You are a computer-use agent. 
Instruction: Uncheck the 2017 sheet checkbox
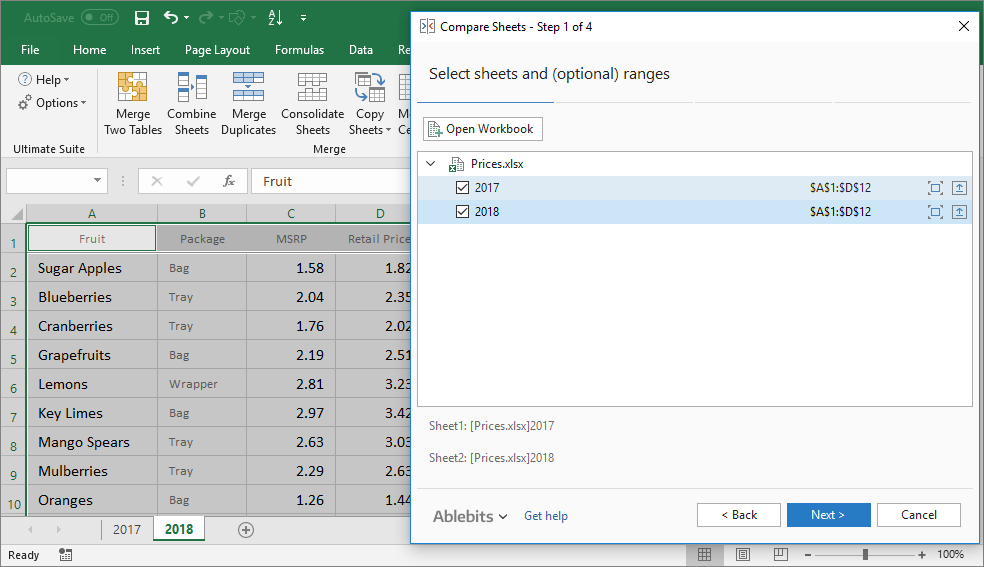463,188
